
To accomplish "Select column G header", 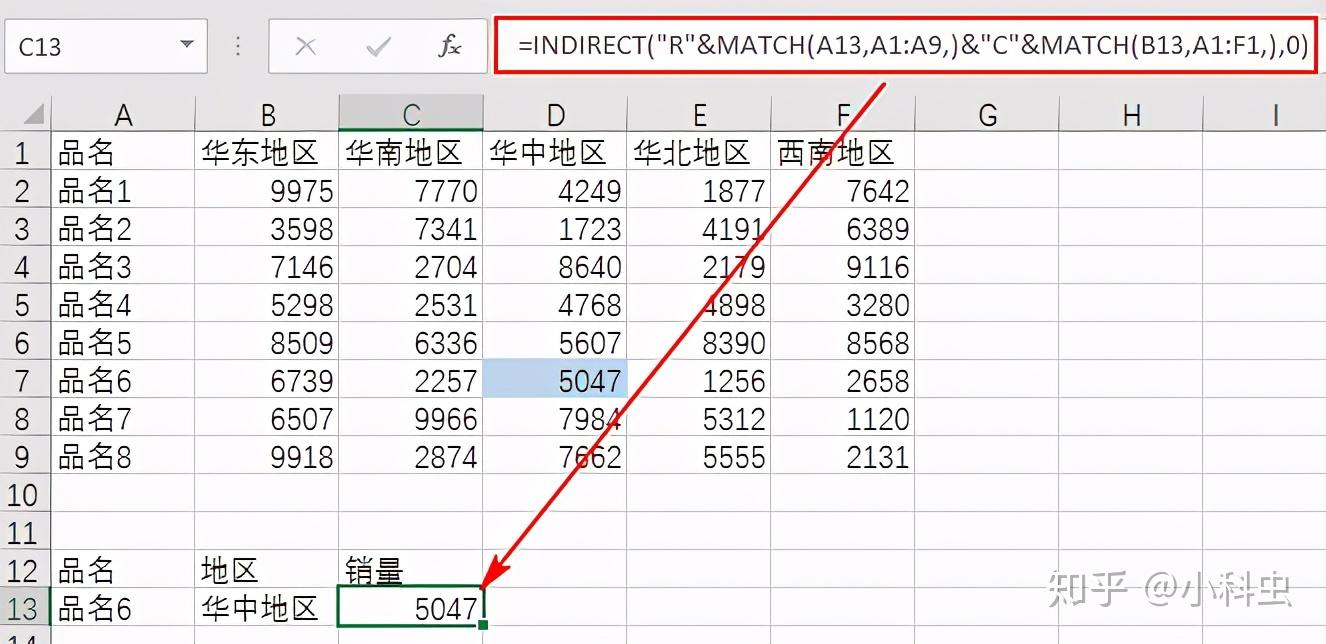I will [x=987, y=115].
